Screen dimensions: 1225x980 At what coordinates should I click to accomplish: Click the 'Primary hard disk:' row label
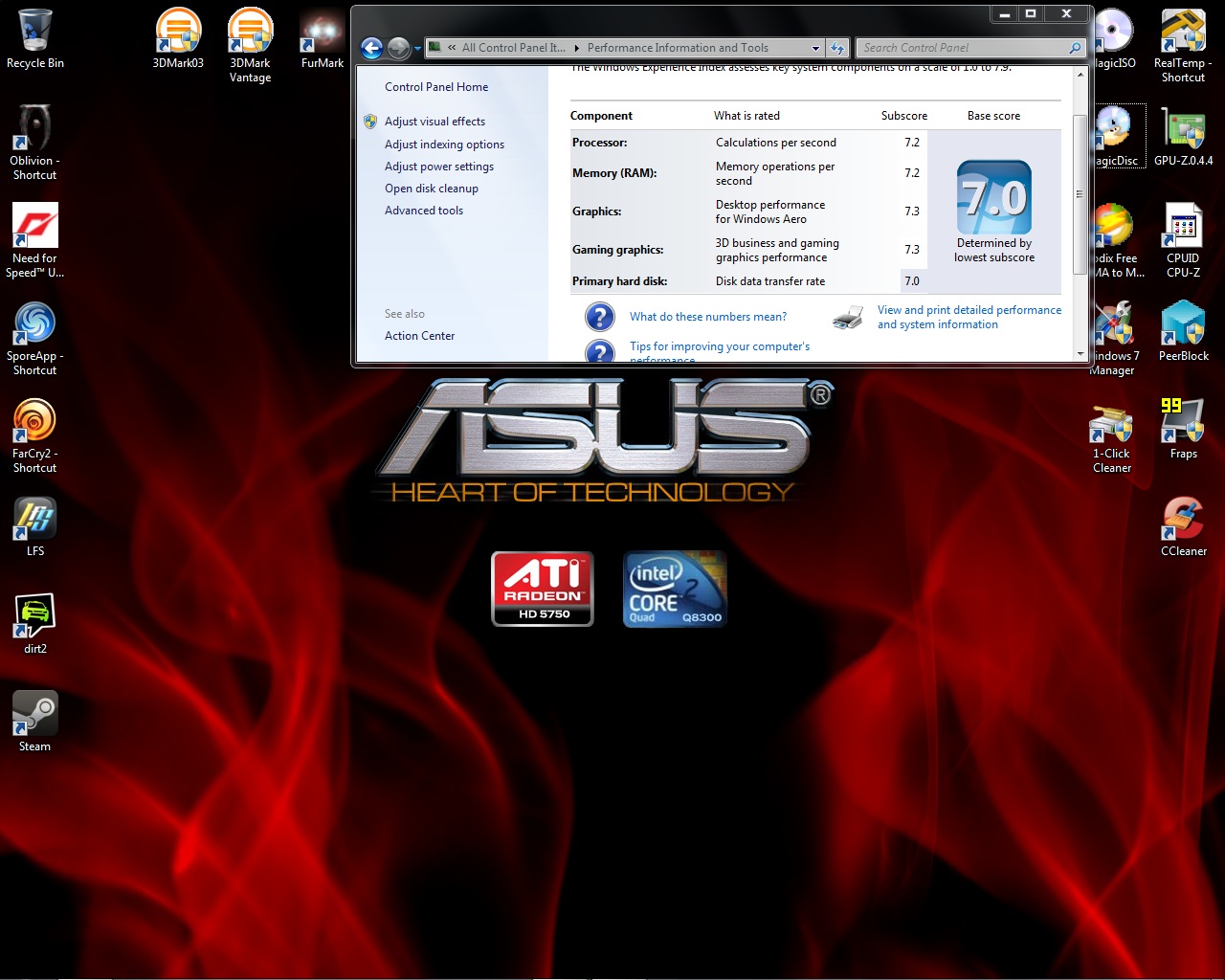[620, 281]
